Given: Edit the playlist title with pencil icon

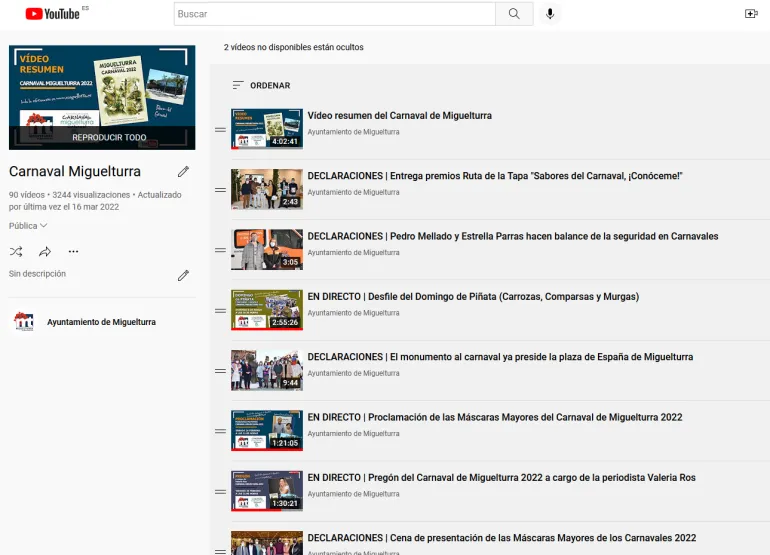Looking at the screenshot, I should click(x=183, y=171).
